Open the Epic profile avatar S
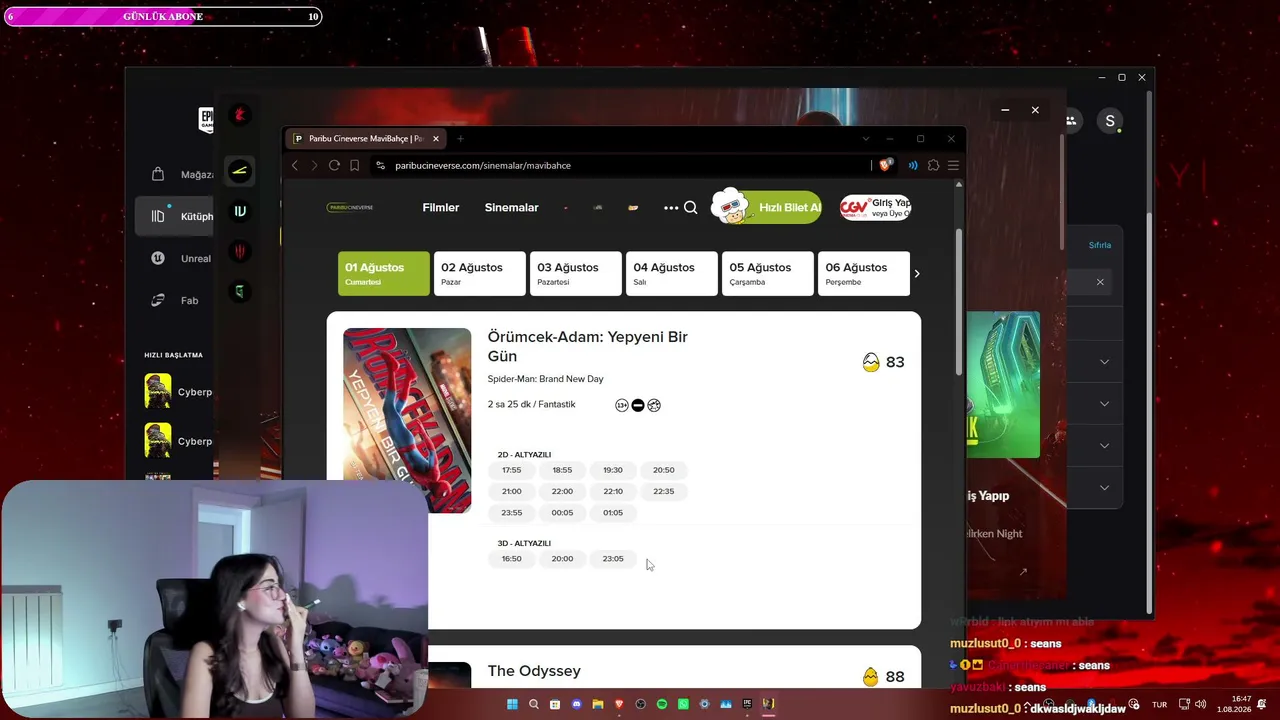The height and width of the screenshot is (720, 1280). 1109,121
